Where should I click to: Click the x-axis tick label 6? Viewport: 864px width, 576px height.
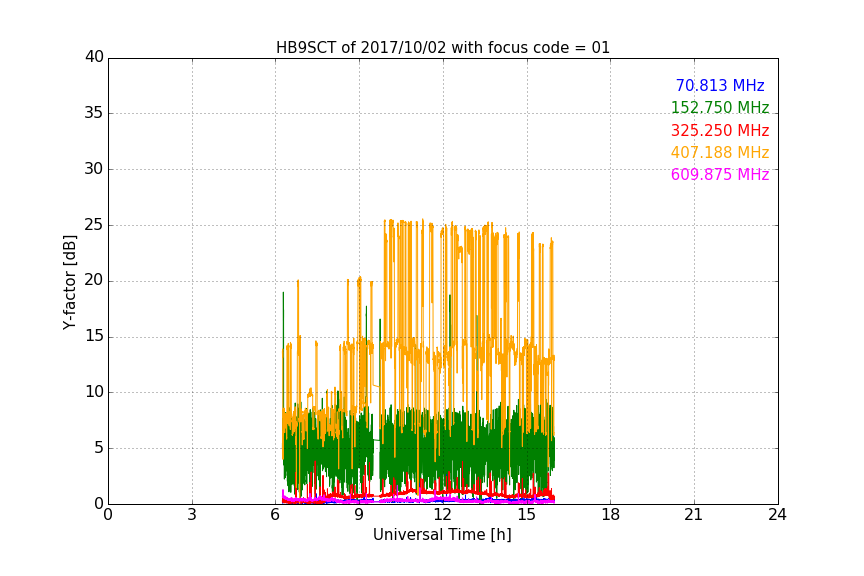point(275,515)
